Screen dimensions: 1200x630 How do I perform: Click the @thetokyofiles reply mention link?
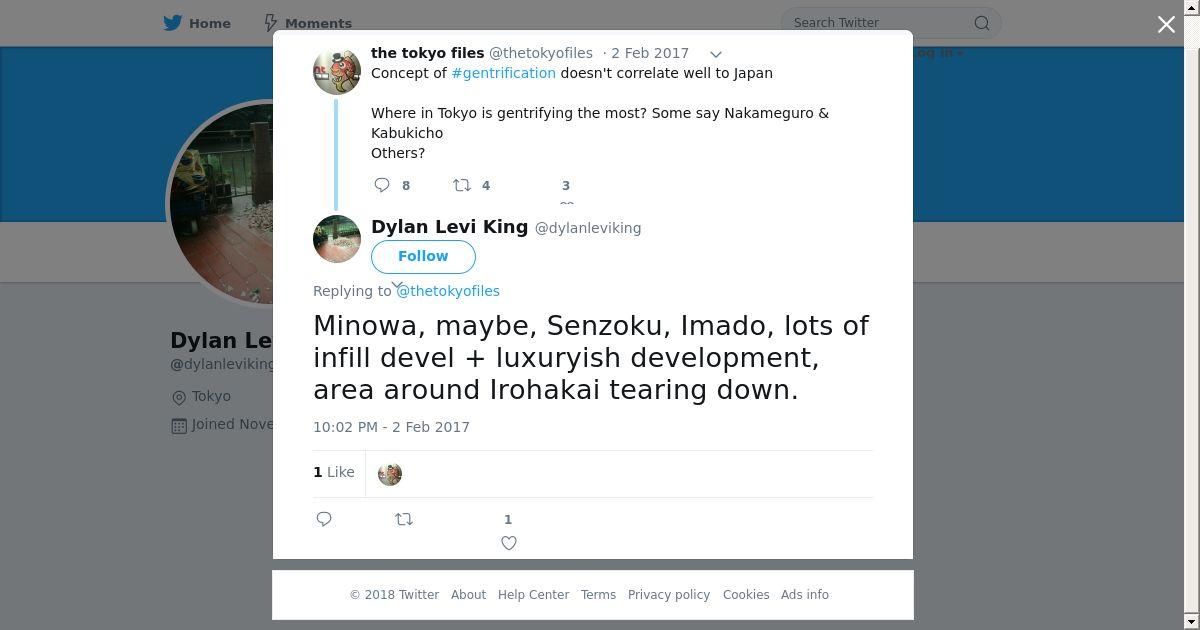(x=448, y=291)
